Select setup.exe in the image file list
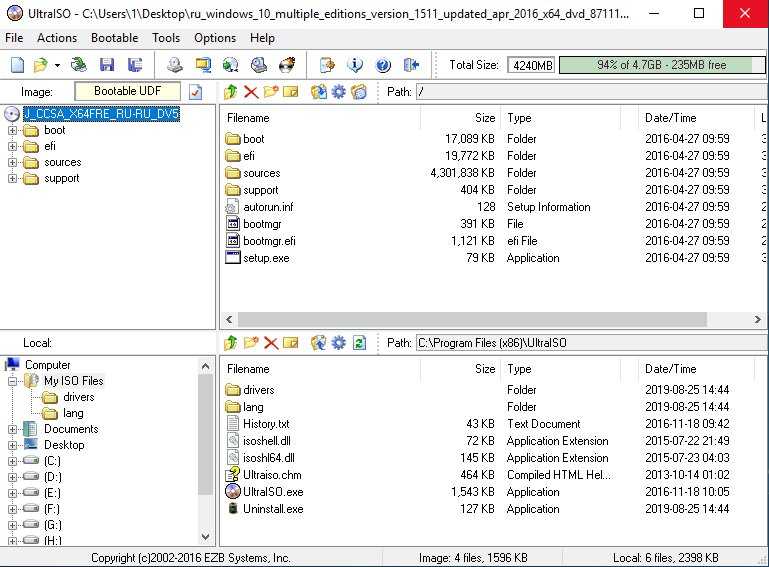Image resolution: width=769 pixels, height=567 pixels. click(266, 258)
